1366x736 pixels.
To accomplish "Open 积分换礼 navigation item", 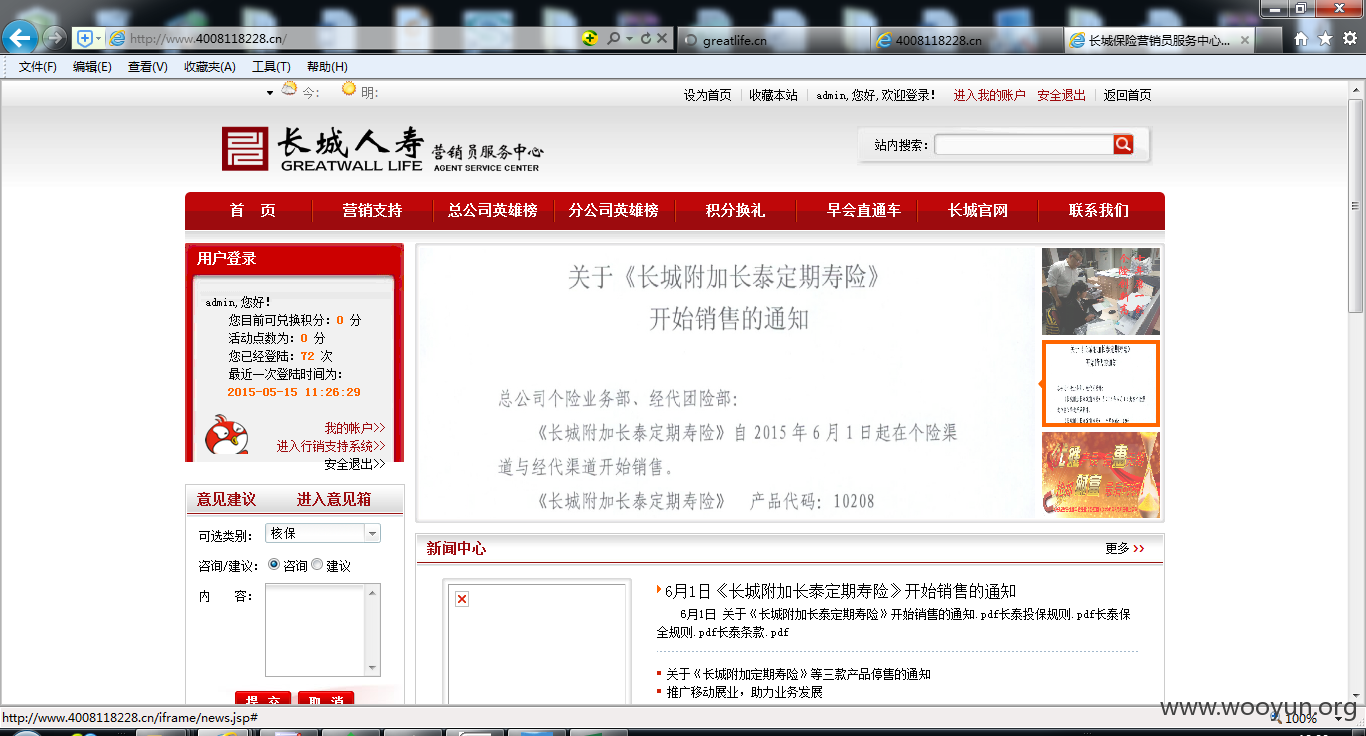I will [x=735, y=210].
